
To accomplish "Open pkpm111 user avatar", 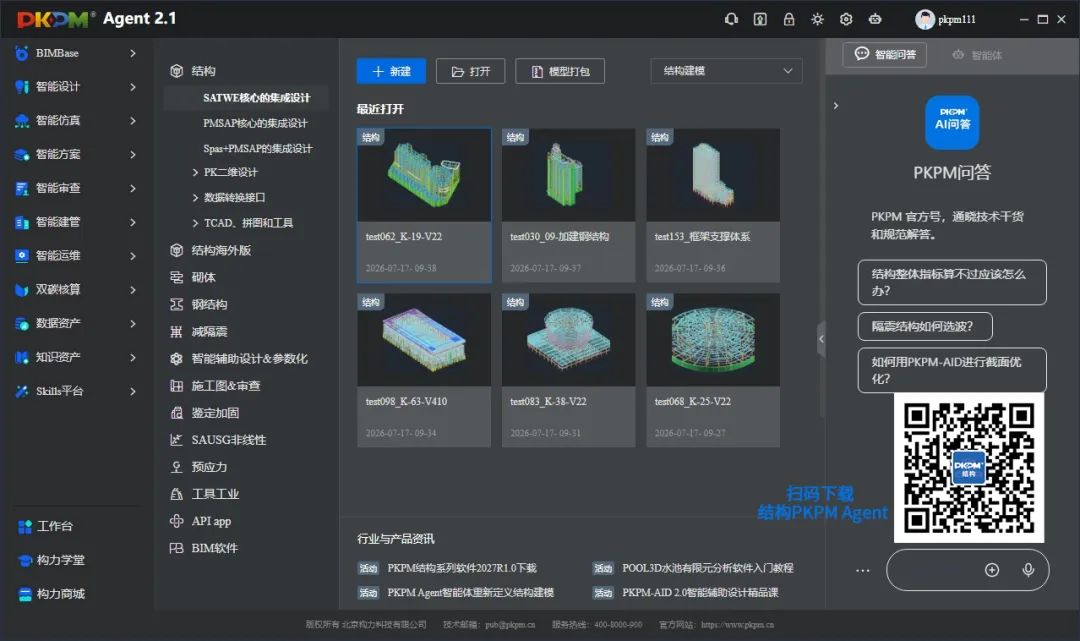I will coord(924,19).
